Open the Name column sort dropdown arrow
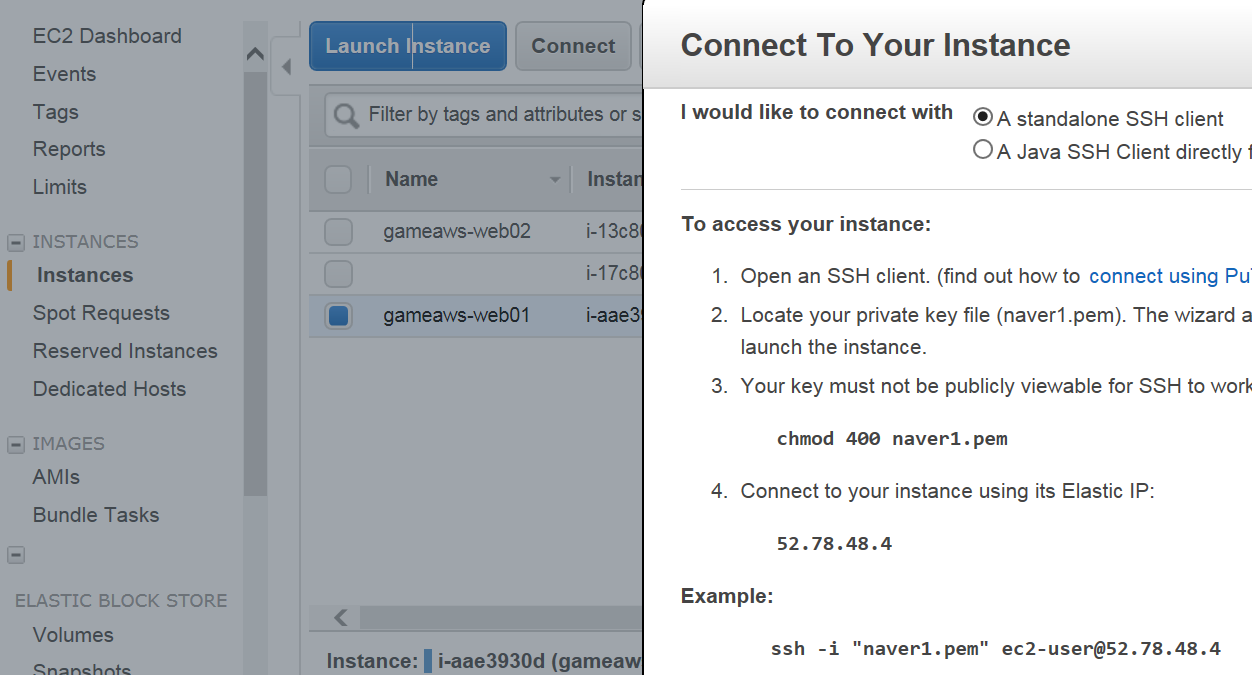Screen dimensions: 1252x675 555,180
